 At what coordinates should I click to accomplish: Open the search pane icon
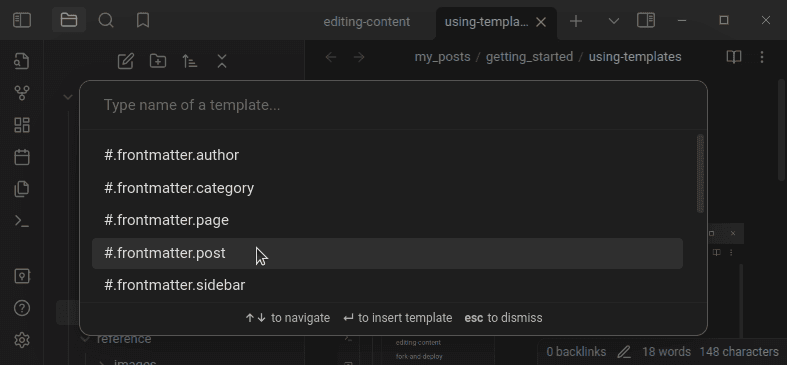106,20
